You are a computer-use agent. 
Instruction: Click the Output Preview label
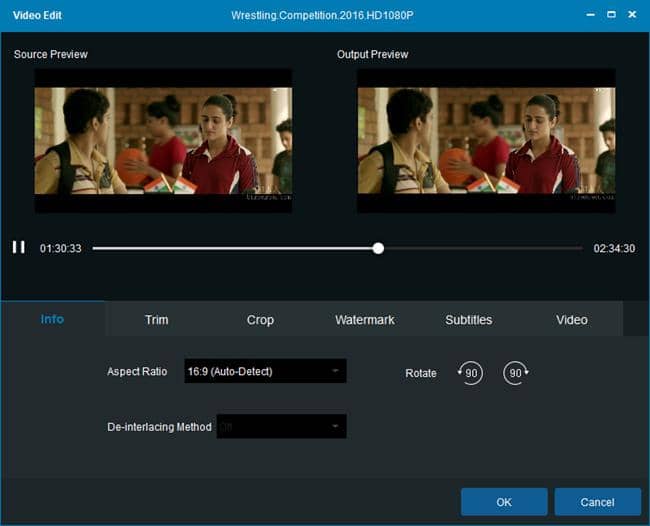[x=372, y=54]
